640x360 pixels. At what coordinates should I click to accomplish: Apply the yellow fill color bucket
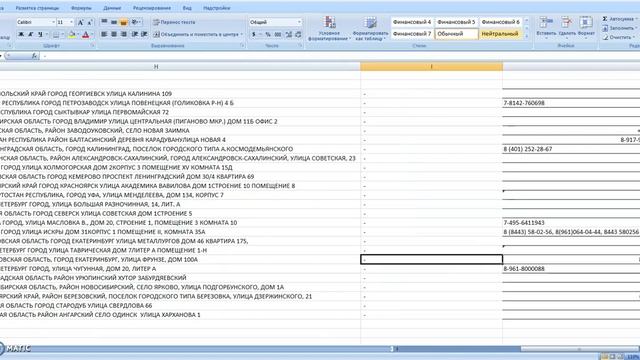[x=72, y=35]
